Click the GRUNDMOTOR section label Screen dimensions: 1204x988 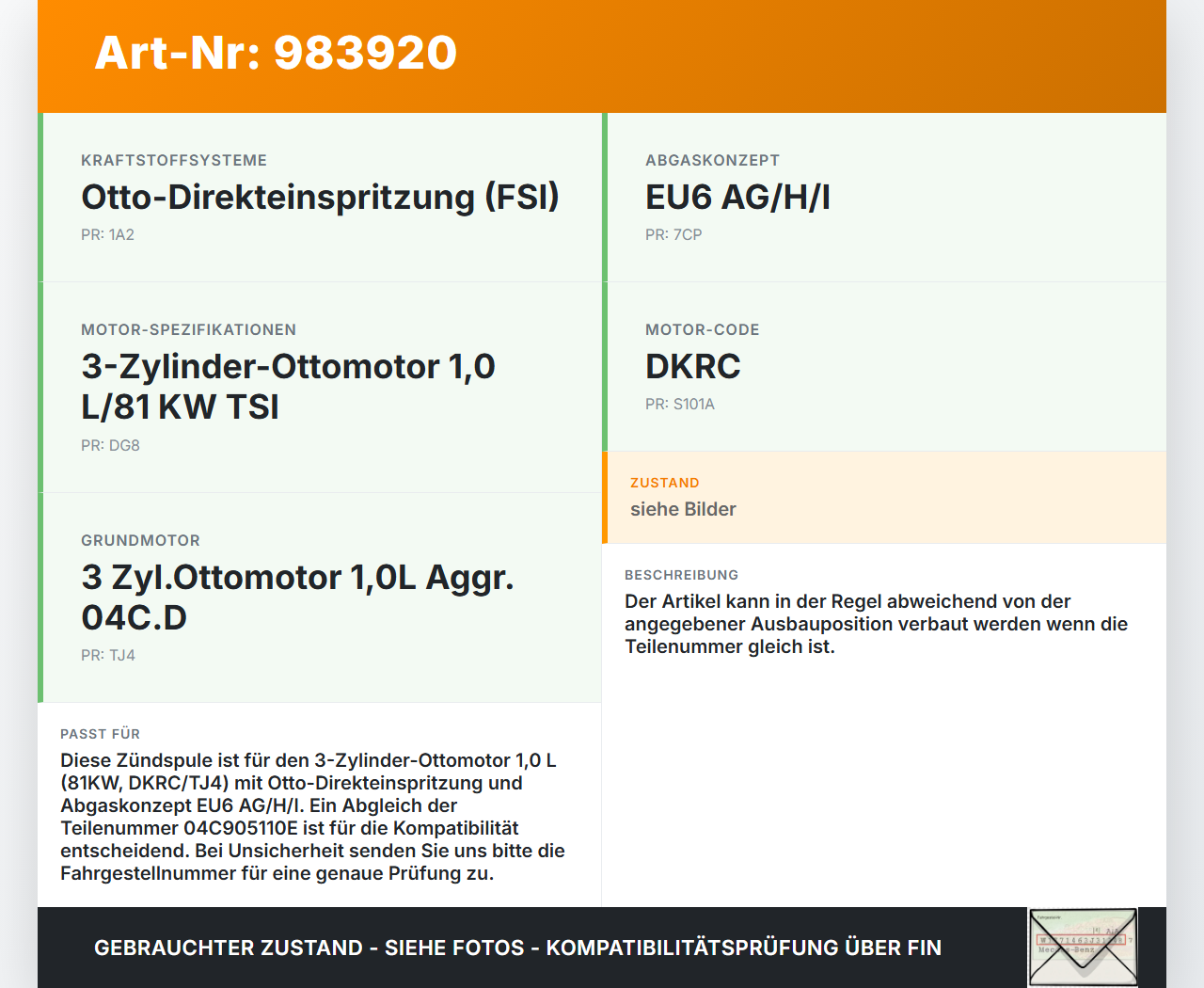(x=140, y=540)
